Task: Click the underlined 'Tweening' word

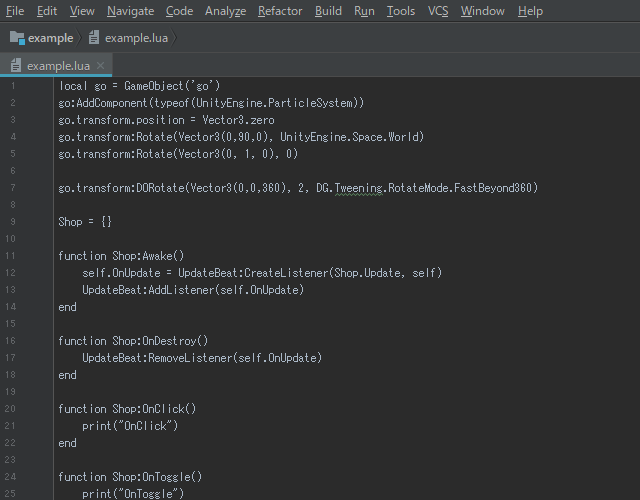Action: tap(359, 188)
